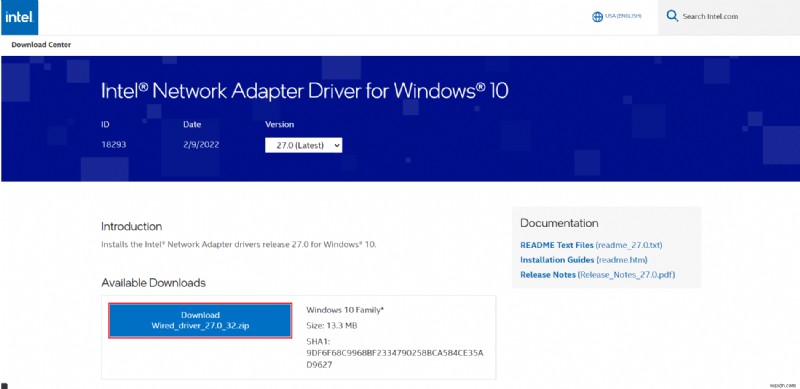Click the Intel logo
The image size is (800, 389).
tap(19, 17)
